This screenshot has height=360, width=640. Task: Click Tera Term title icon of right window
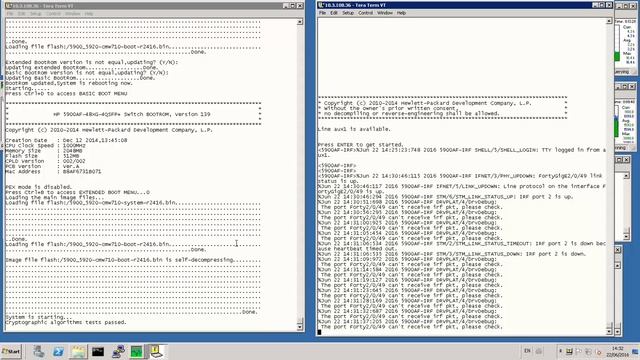point(321,5)
